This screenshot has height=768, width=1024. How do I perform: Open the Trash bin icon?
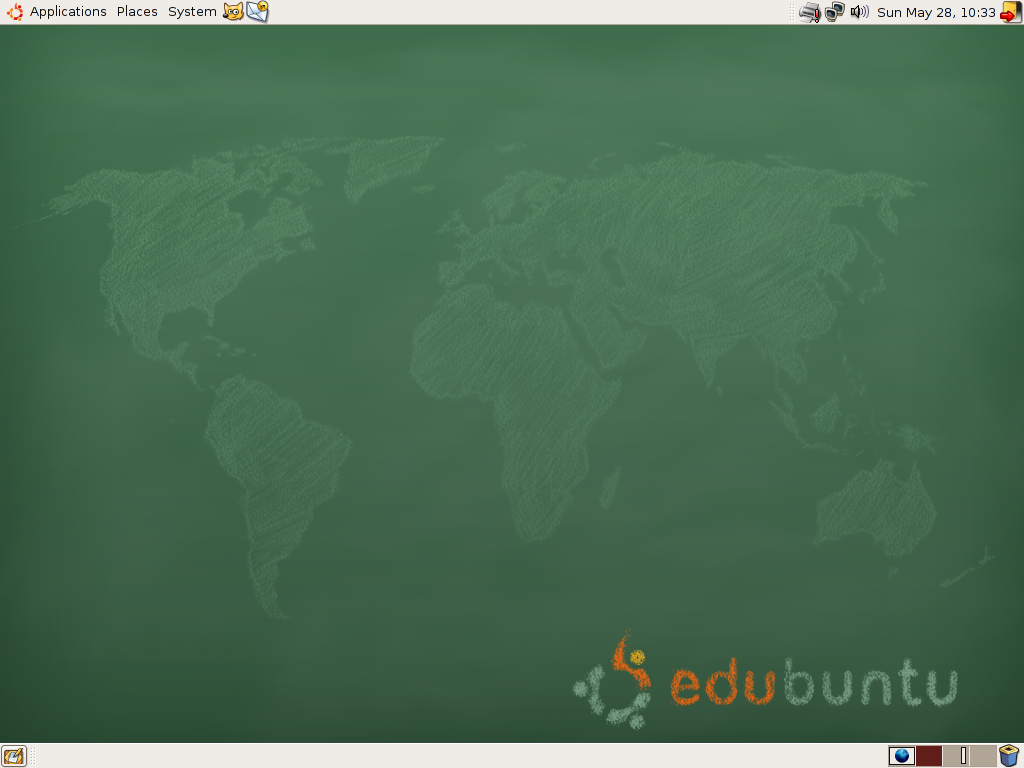[1009, 756]
